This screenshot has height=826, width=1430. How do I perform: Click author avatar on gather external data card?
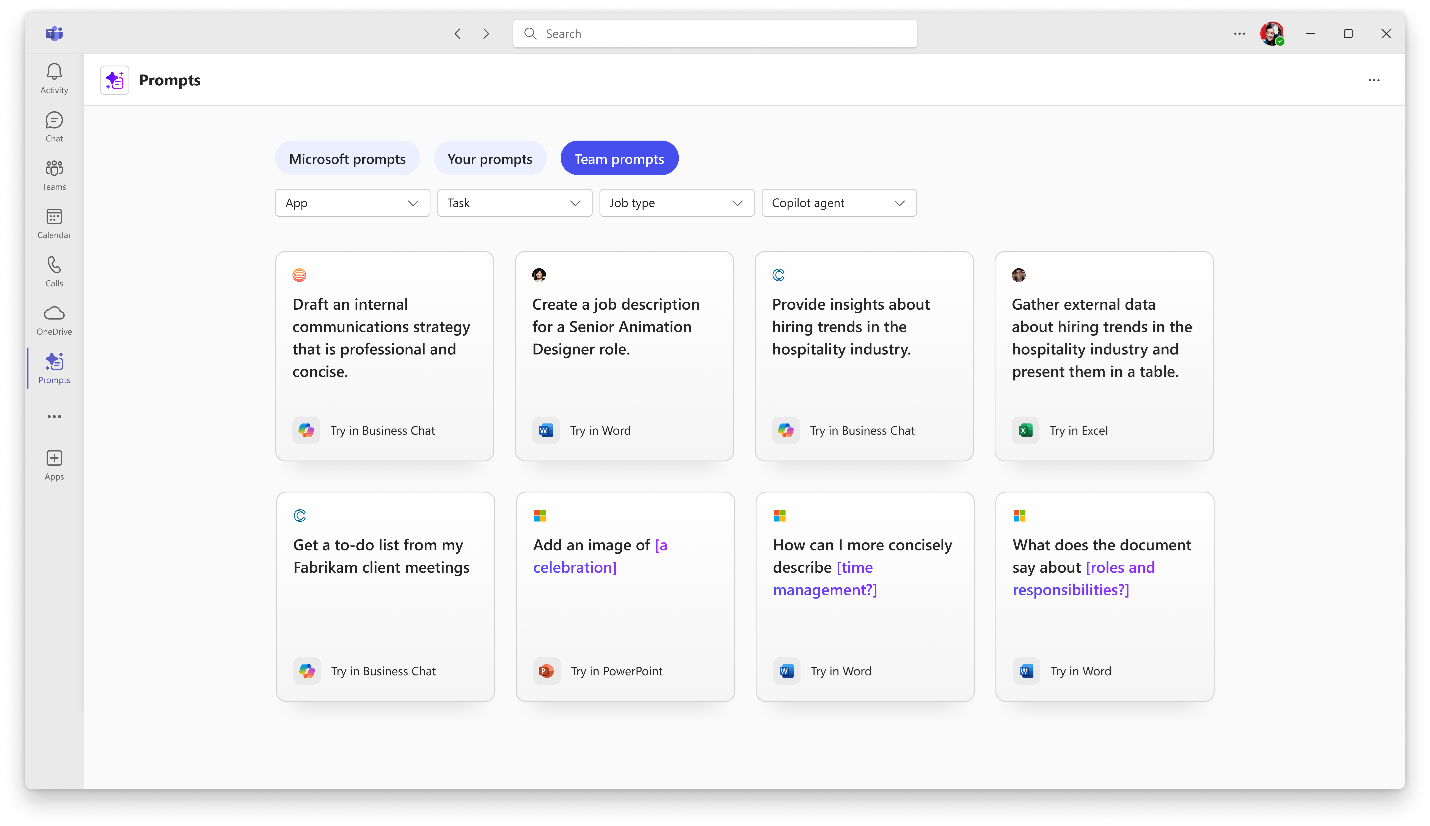1019,275
